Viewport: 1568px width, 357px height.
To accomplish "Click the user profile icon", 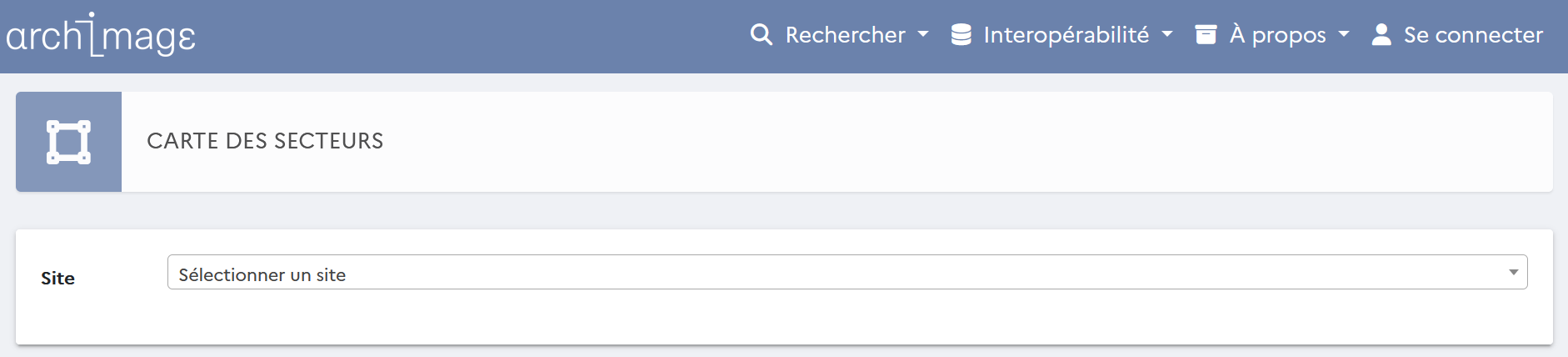I will (x=1381, y=35).
